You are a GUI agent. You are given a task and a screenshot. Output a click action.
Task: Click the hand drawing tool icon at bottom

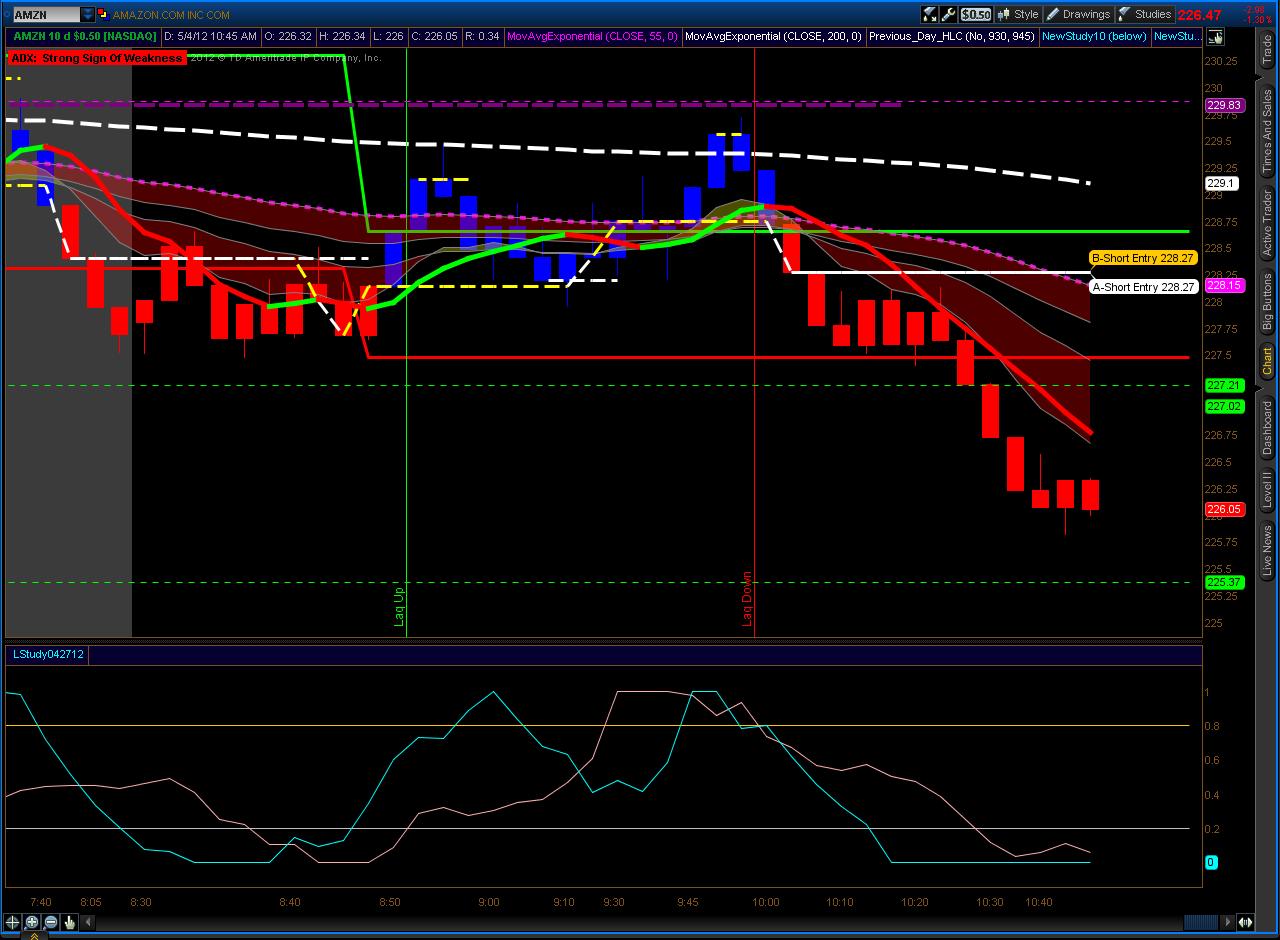[70, 922]
